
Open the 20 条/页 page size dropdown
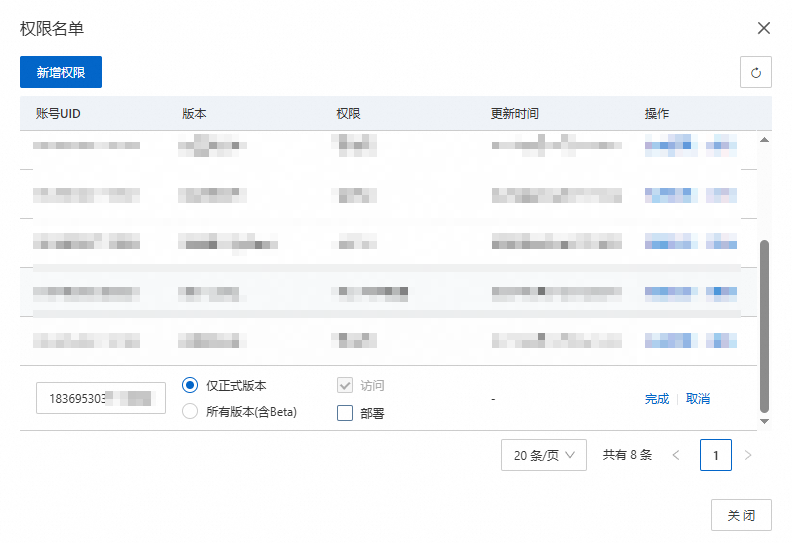point(543,455)
